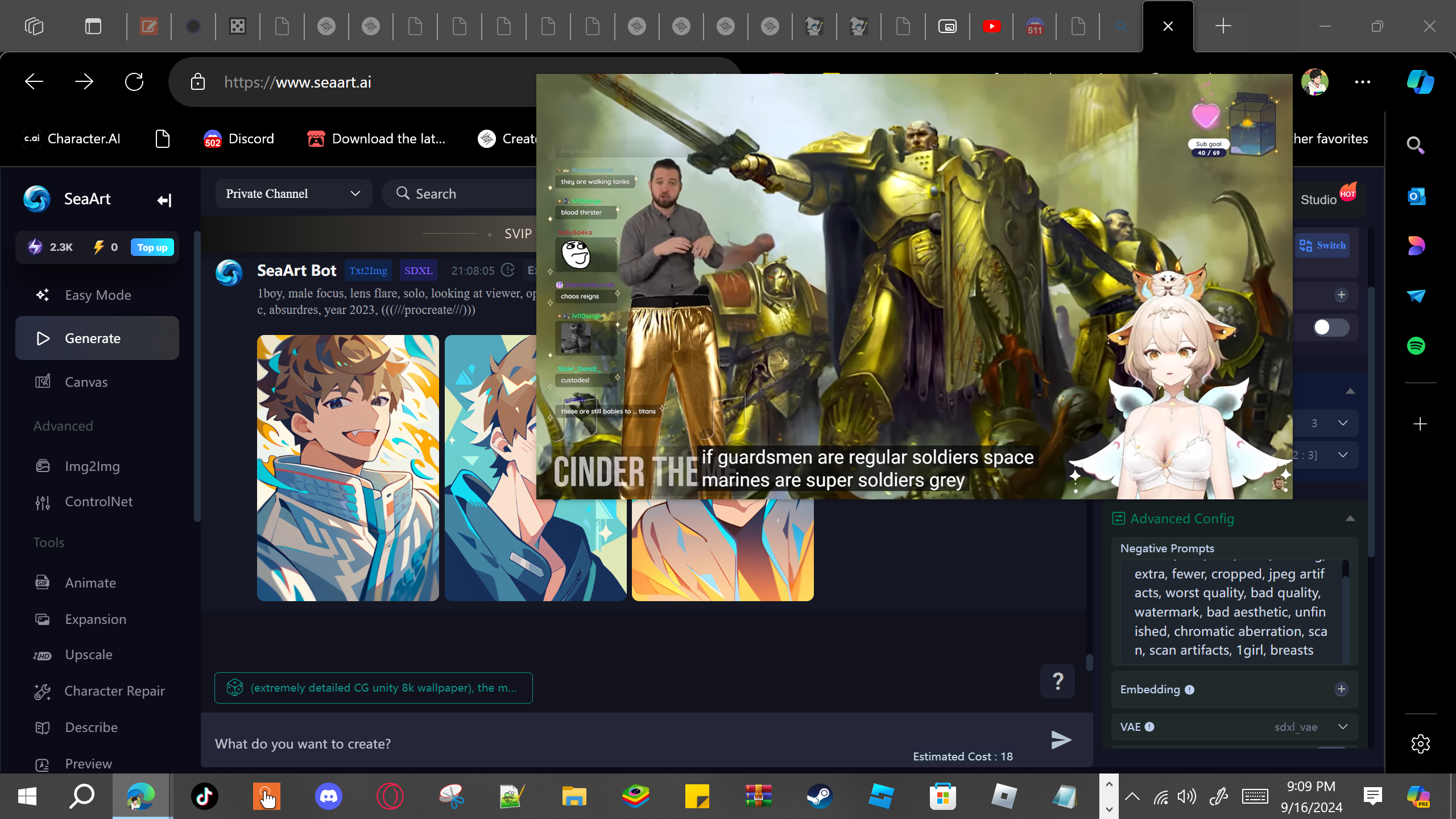Image resolution: width=1456 pixels, height=819 pixels.
Task: Click the random prompt suggestion dice chip
Action: click(x=374, y=688)
